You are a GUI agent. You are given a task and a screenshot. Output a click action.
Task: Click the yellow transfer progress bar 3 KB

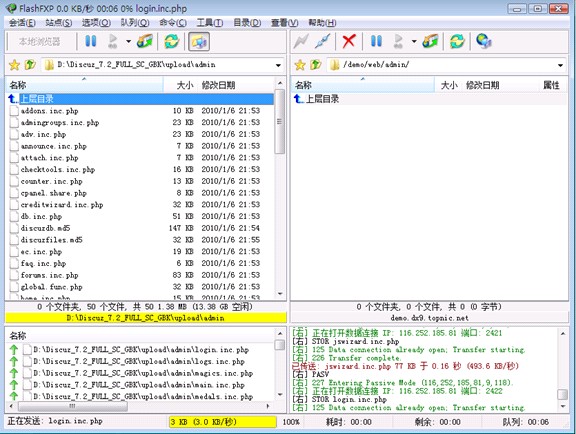click(223, 422)
